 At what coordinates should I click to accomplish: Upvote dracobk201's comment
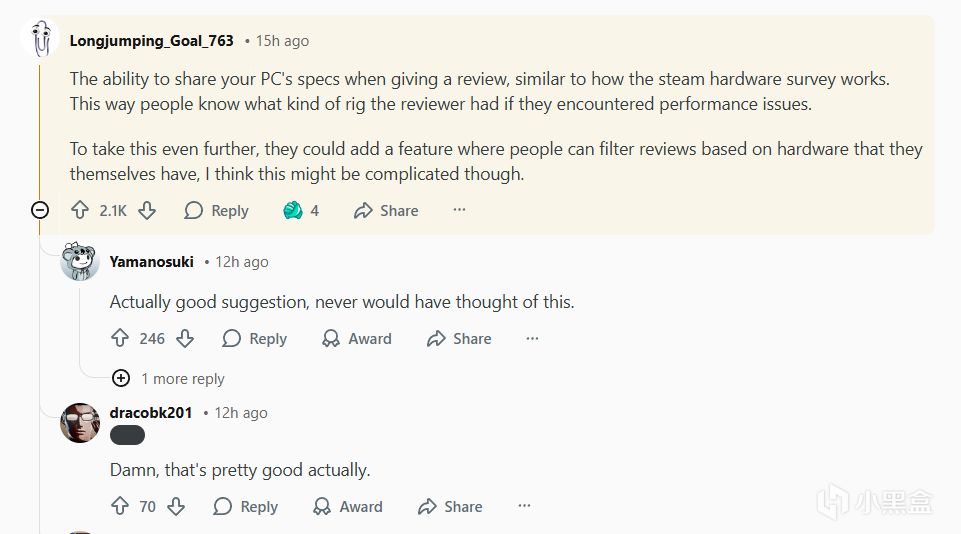tap(120, 507)
